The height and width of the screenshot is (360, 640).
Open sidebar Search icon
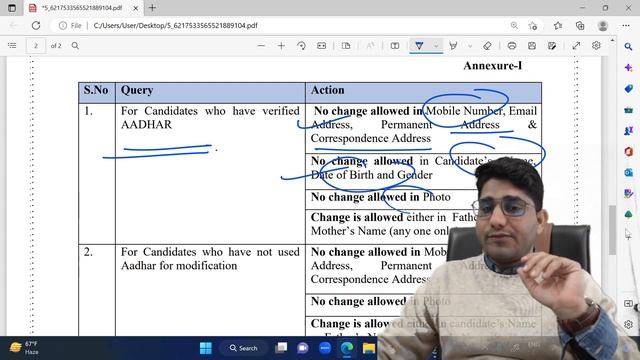click(x=628, y=47)
